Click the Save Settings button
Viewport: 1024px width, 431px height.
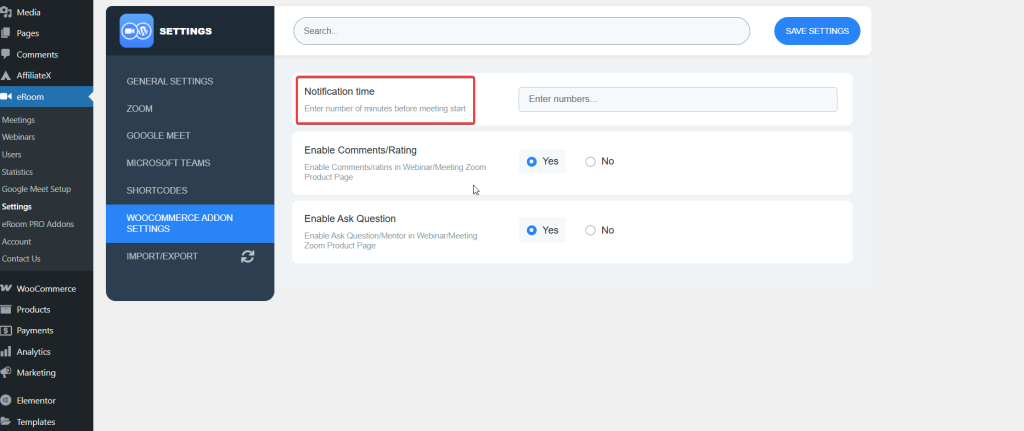(x=817, y=31)
